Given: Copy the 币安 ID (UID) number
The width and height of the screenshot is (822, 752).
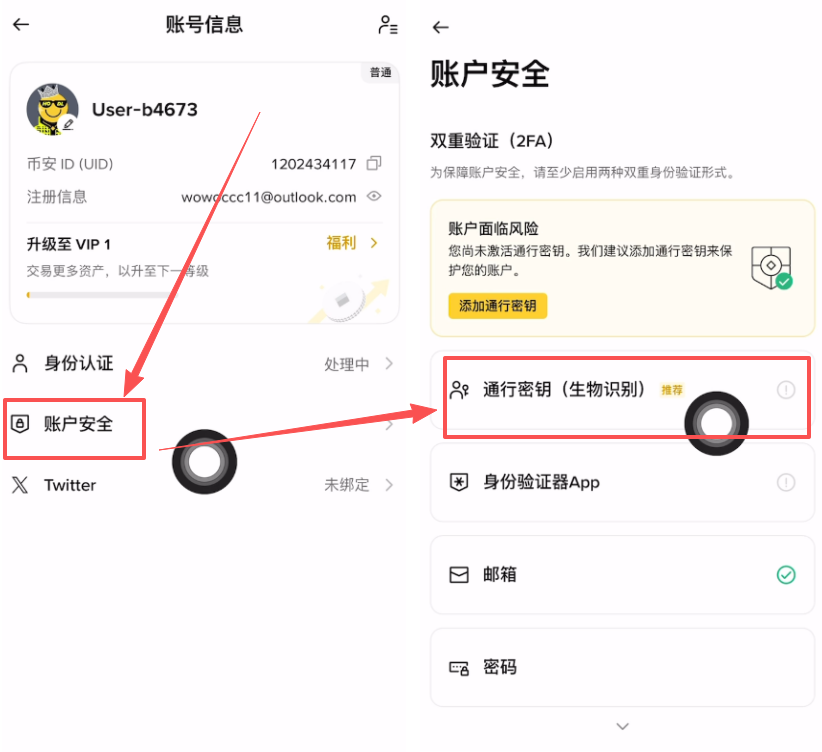Looking at the screenshot, I should 374,163.
